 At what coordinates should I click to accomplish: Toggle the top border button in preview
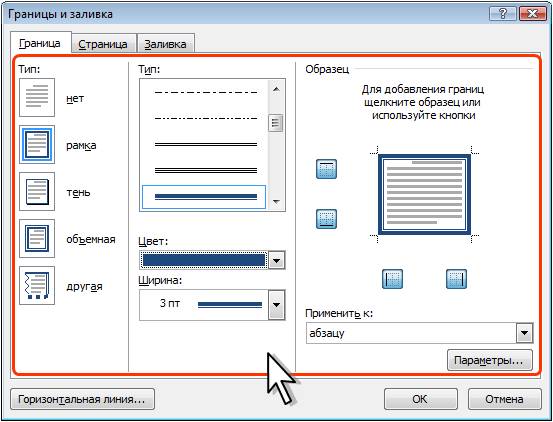[x=326, y=169]
